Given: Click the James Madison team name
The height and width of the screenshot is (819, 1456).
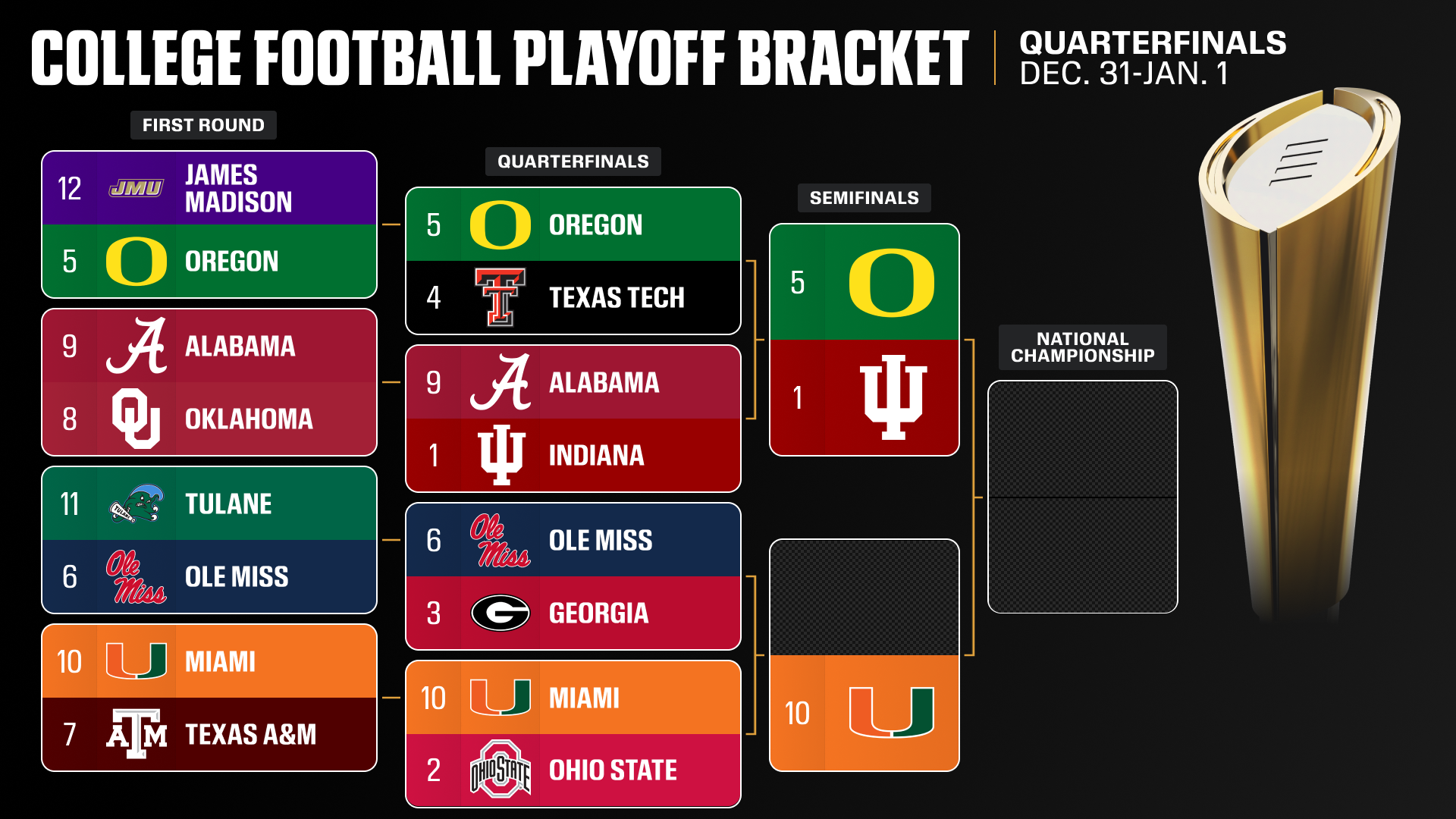Looking at the screenshot, I should tap(238, 188).
